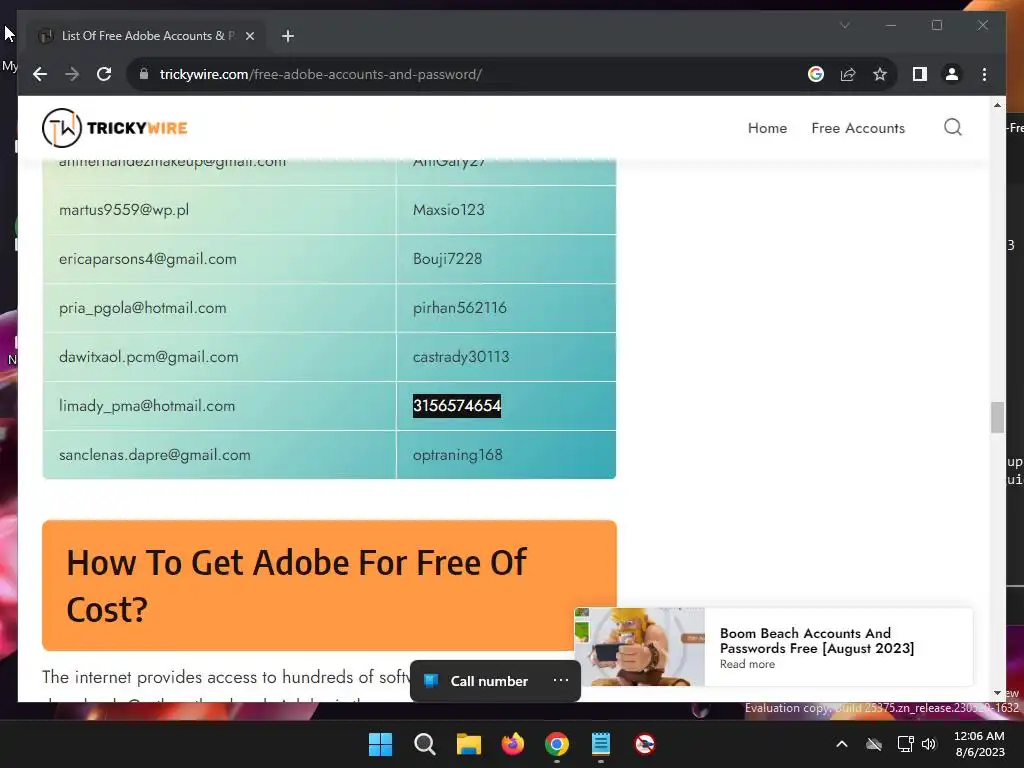Click the pirhan562116 password cell
1024x768 pixels.
click(506, 308)
